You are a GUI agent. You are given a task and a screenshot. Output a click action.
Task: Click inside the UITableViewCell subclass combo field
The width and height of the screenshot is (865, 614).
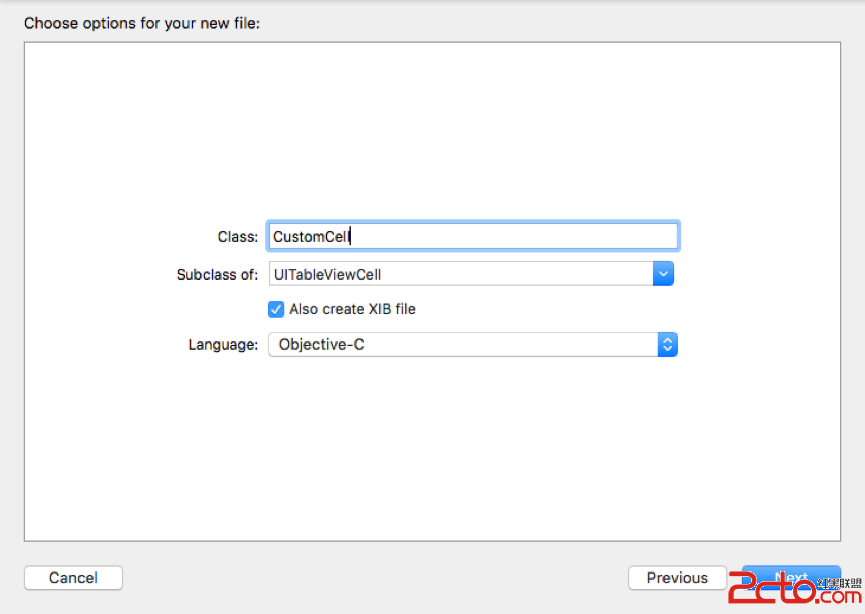460,274
